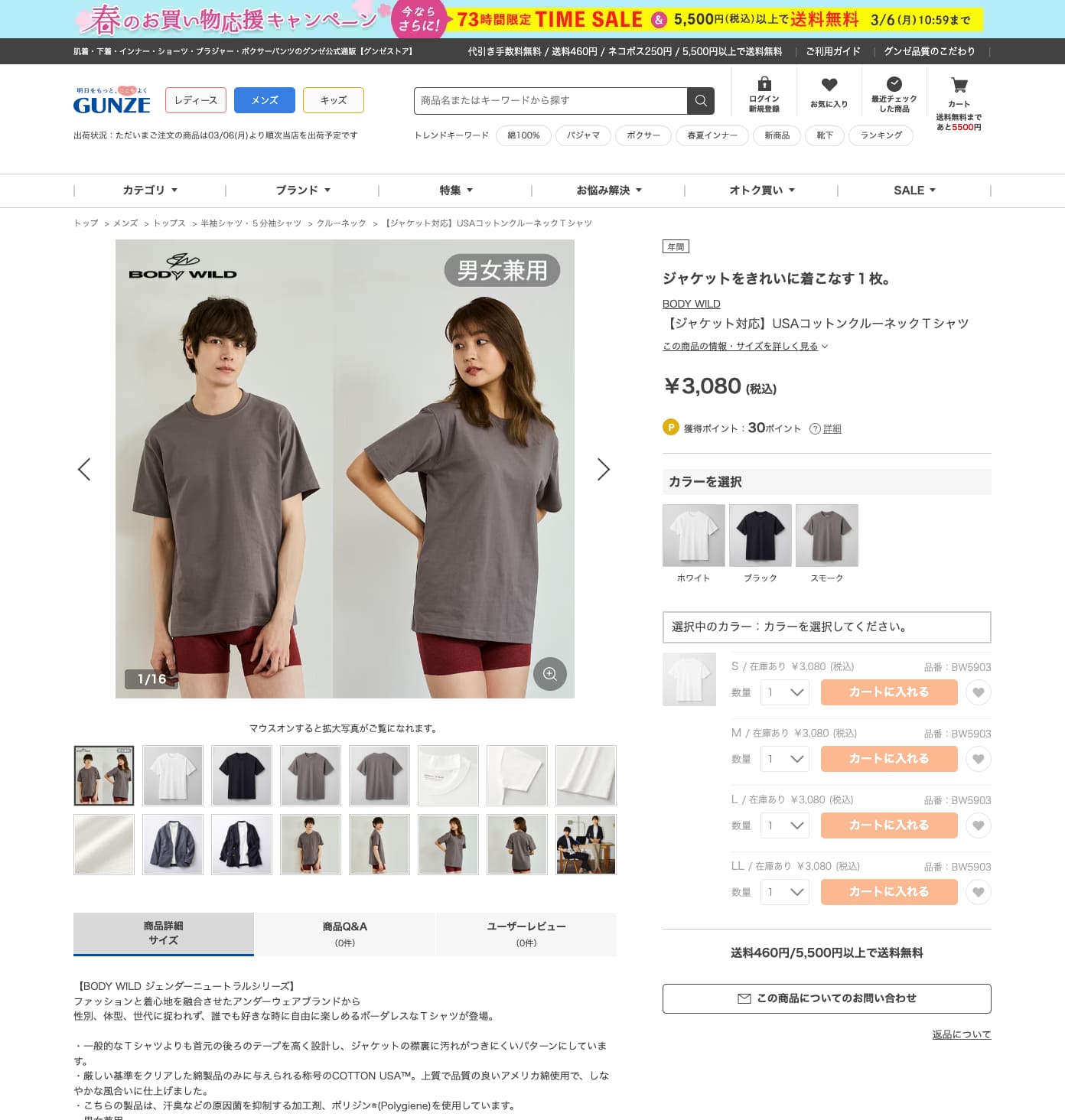The width and height of the screenshot is (1065, 1120).
Task: Go to GUNZE home logo
Action: 112,101
